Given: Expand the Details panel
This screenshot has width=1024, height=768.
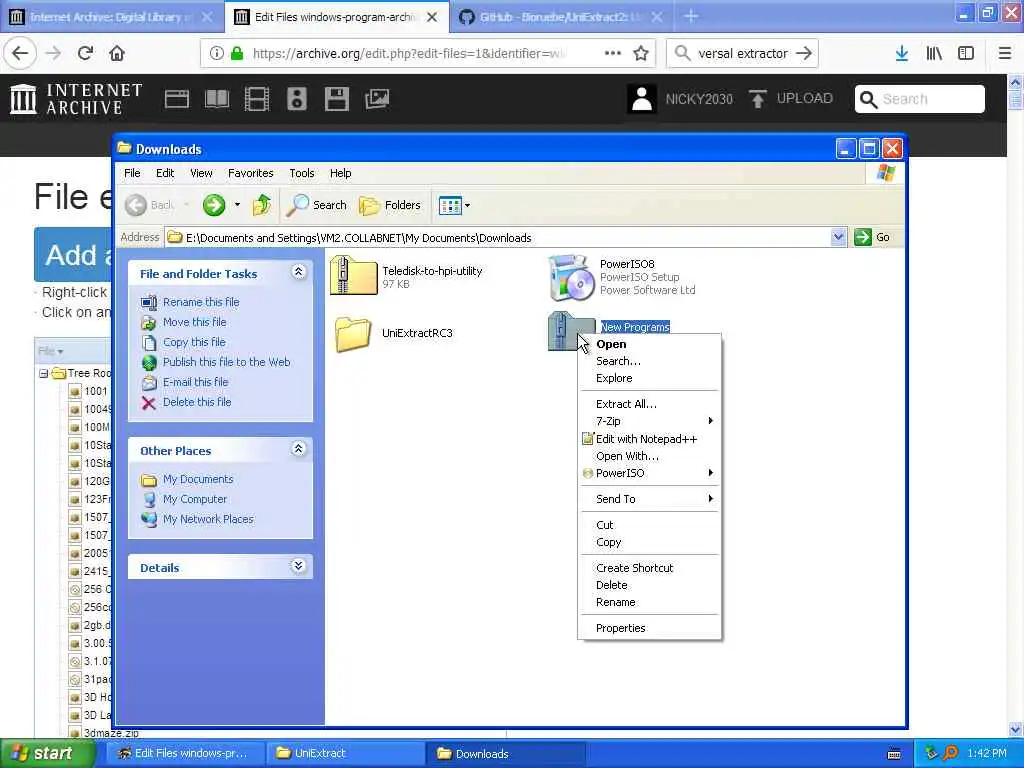Looking at the screenshot, I should pos(298,566).
